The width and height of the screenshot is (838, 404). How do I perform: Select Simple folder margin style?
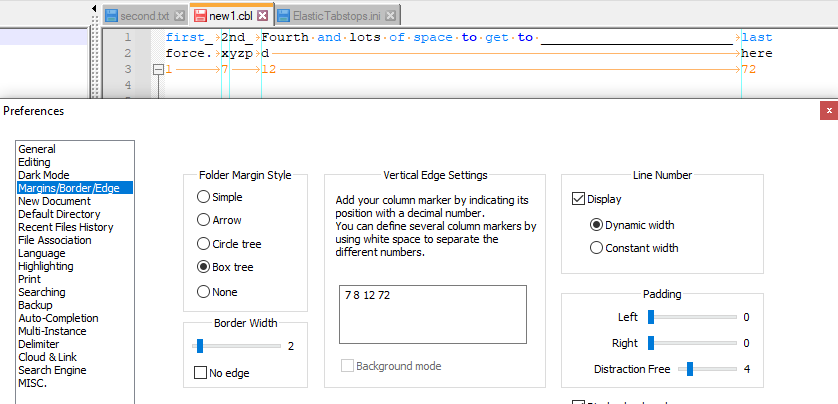point(204,197)
